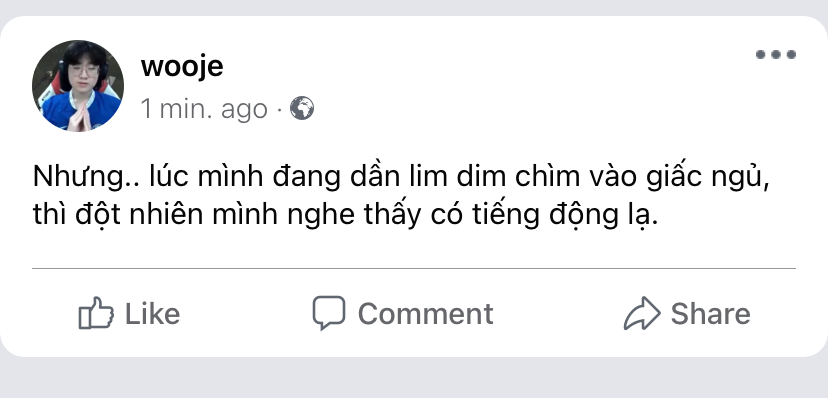Click the Like text label

tap(153, 314)
